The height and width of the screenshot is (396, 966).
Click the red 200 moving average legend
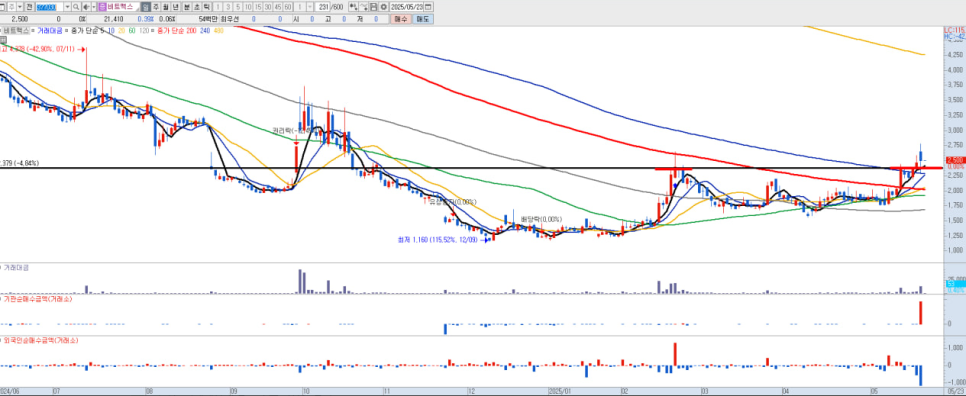point(191,30)
